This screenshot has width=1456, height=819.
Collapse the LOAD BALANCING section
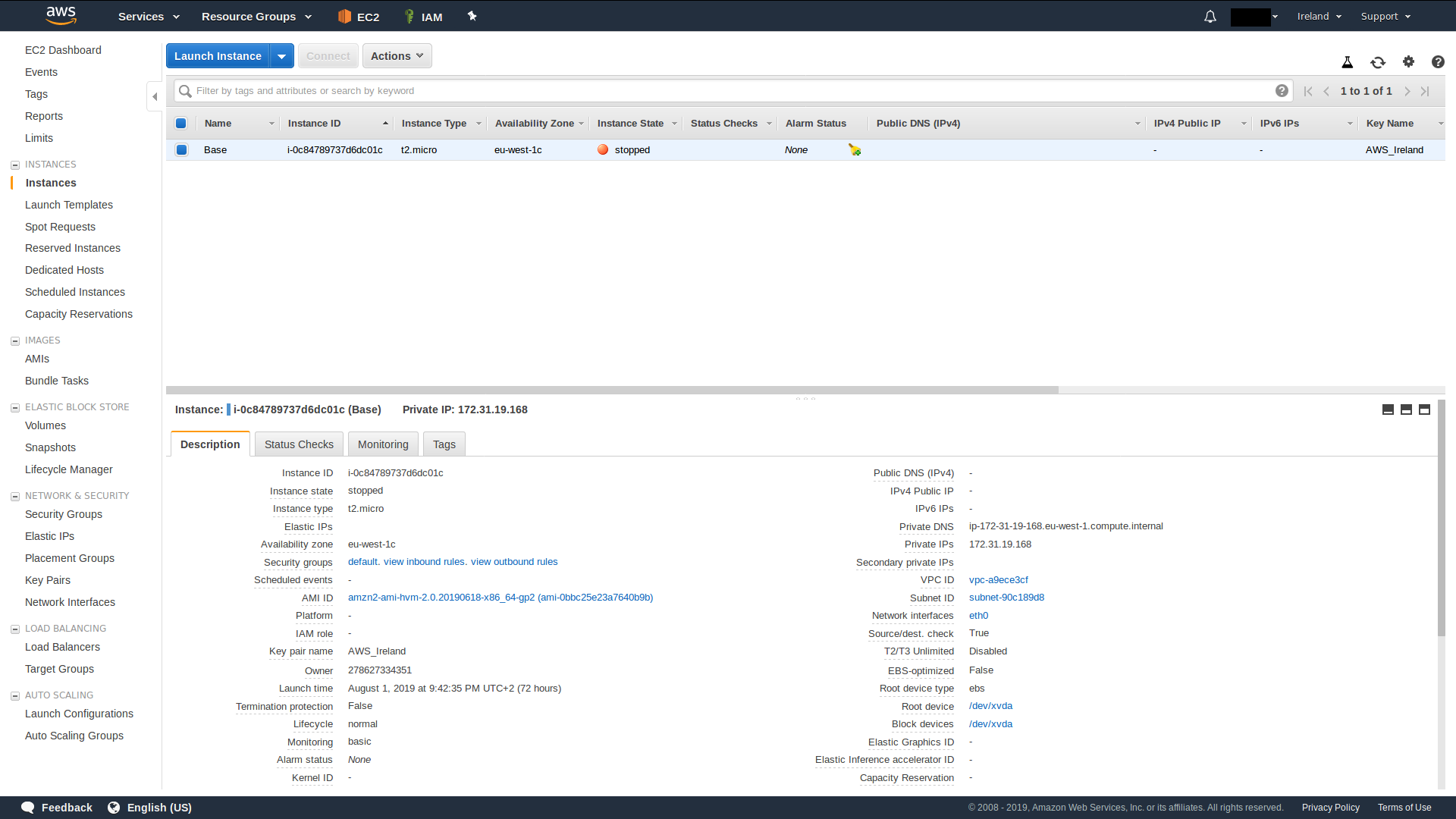[14, 629]
